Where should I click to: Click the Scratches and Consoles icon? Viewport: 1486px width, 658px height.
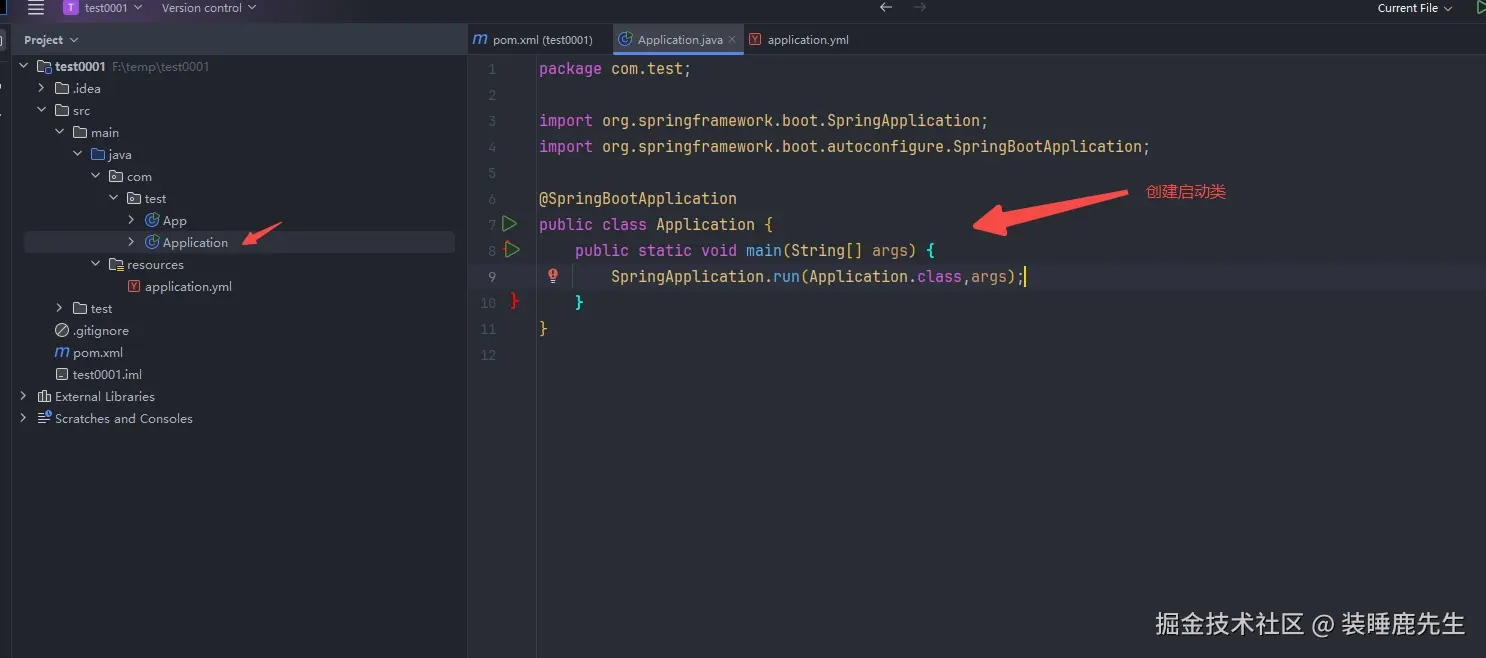click(x=44, y=419)
